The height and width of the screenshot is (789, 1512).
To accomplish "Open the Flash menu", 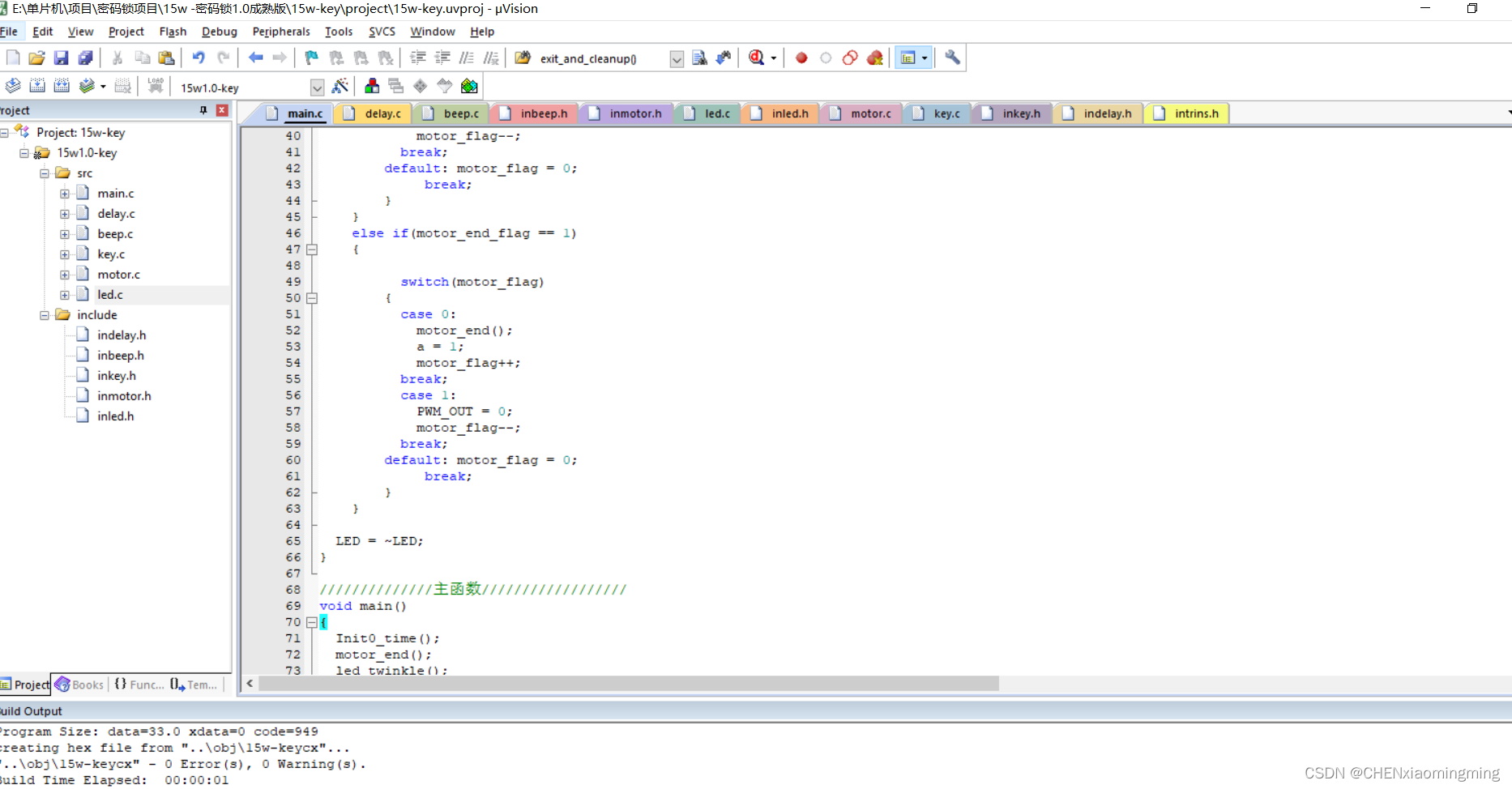I will (x=173, y=32).
